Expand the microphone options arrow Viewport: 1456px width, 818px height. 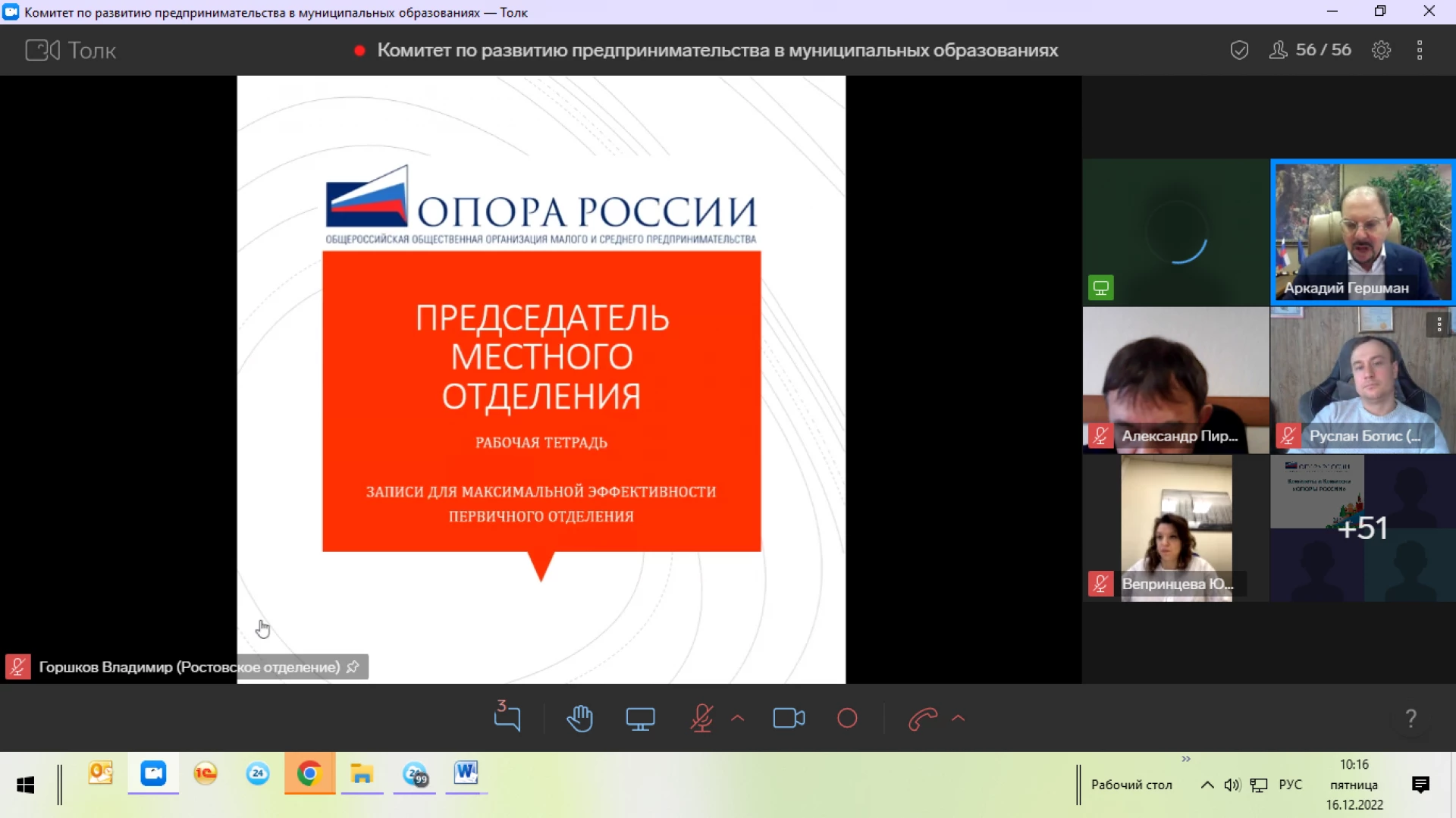737,718
